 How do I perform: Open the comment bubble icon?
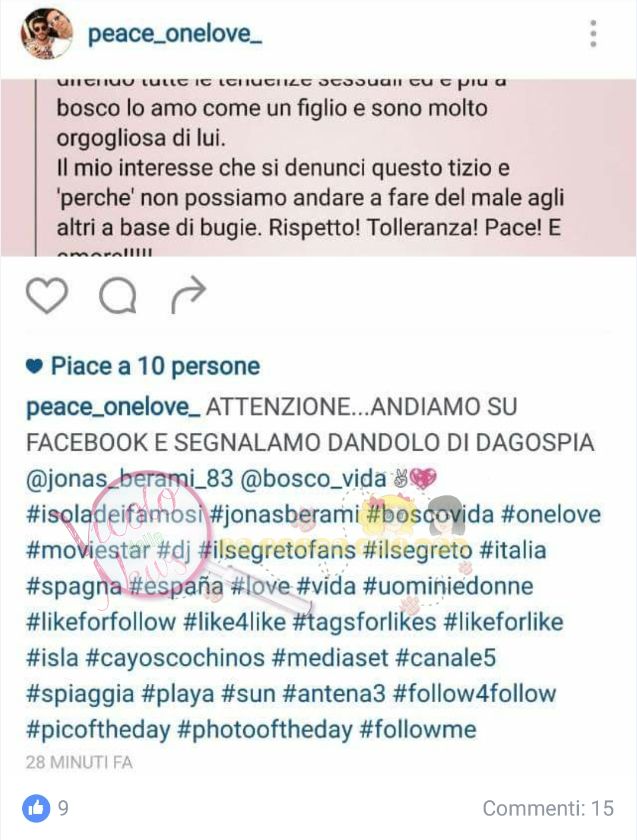pos(118,295)
